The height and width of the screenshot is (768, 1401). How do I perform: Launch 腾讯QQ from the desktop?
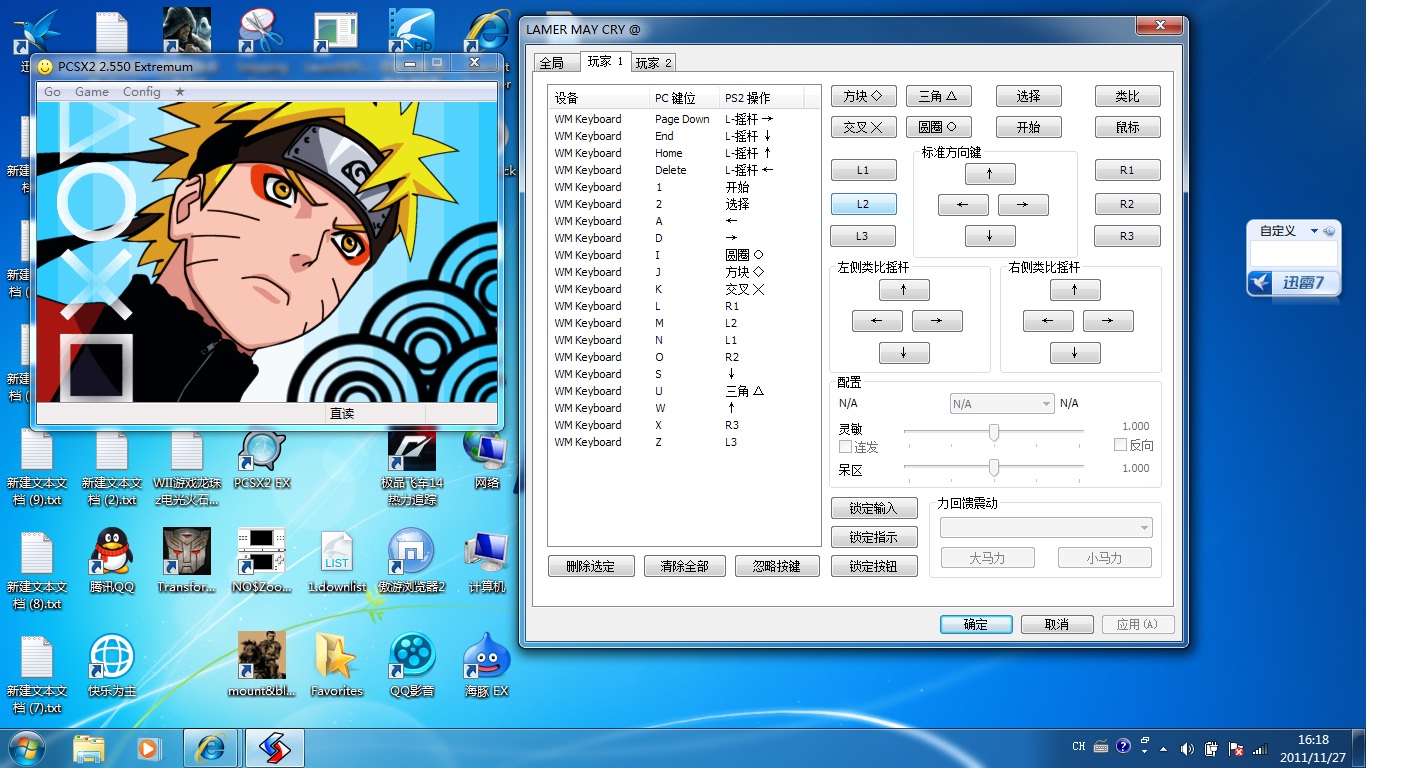(112, 560)
